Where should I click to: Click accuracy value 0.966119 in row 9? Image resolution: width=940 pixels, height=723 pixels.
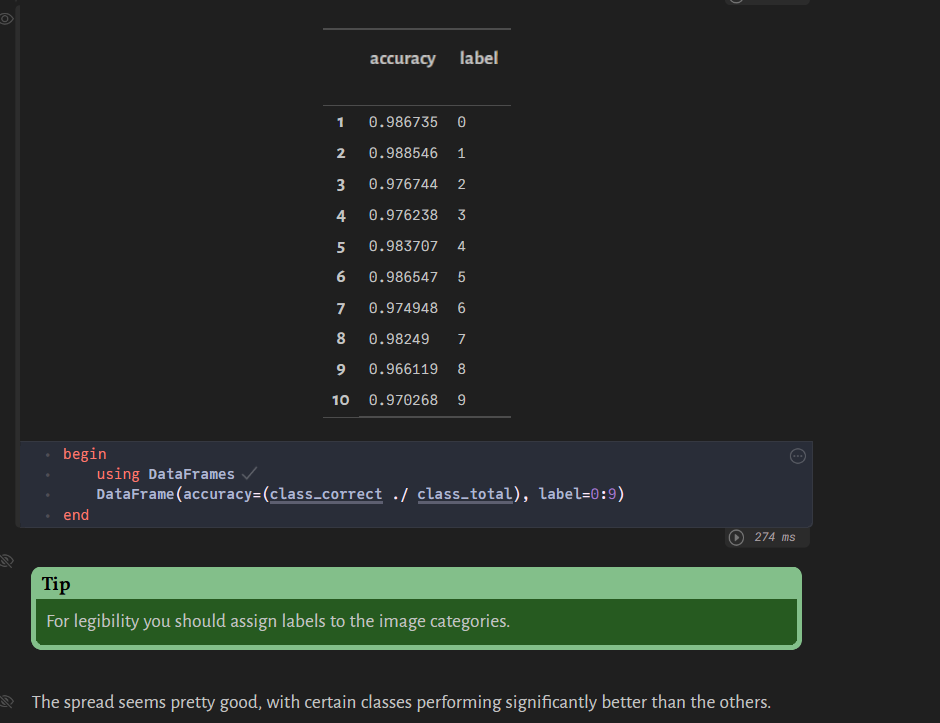coord(403,368)
